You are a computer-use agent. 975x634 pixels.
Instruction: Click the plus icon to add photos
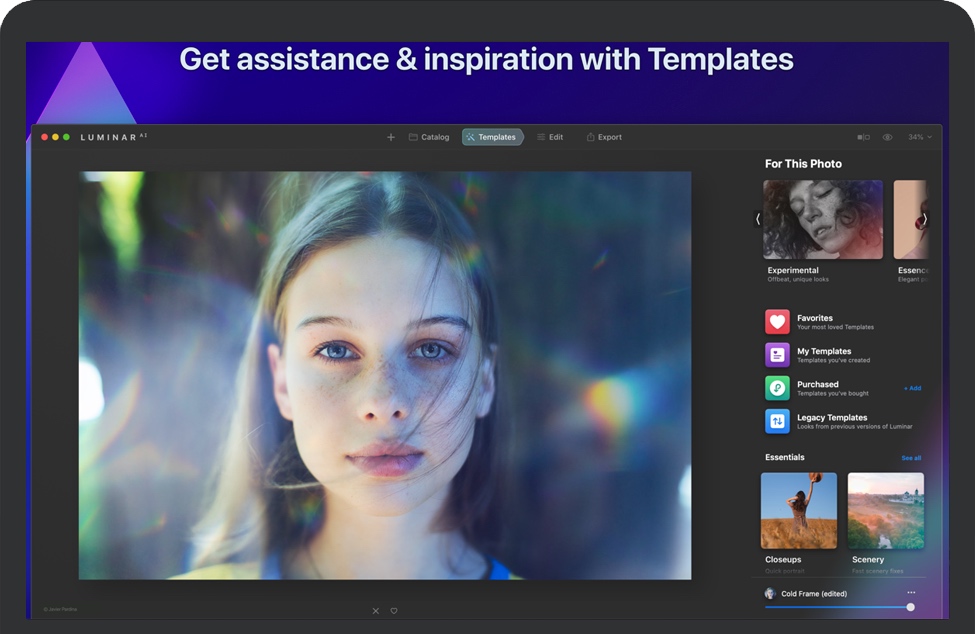pos(391,137)
